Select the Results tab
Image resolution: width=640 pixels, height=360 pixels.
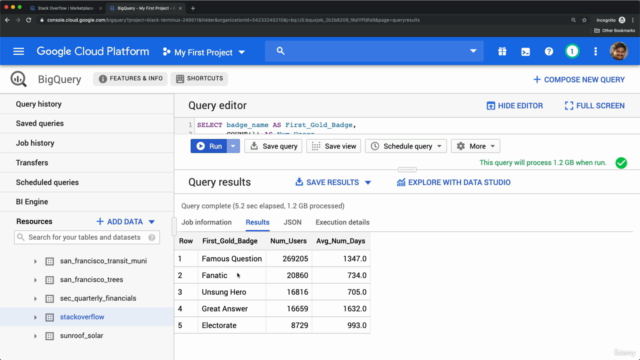257,222
